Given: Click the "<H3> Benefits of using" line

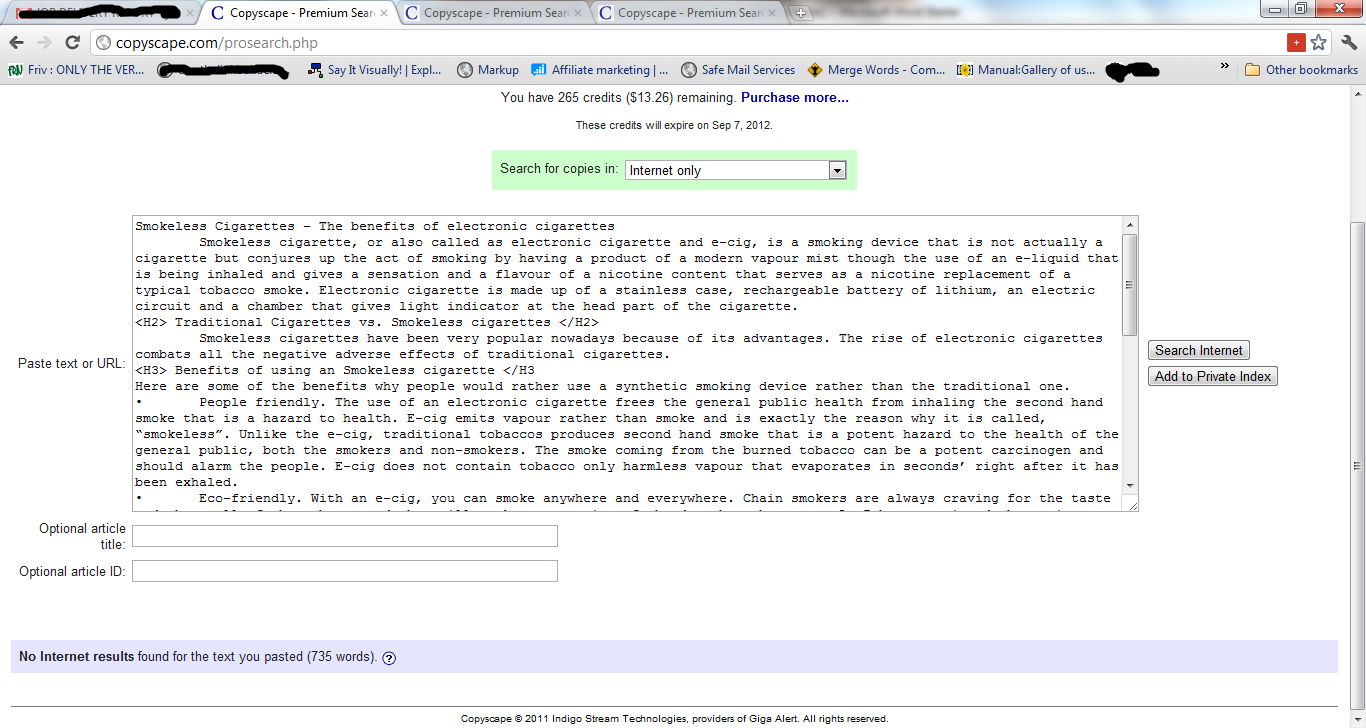Looking at the screenshot, I should tap(335, 370).
